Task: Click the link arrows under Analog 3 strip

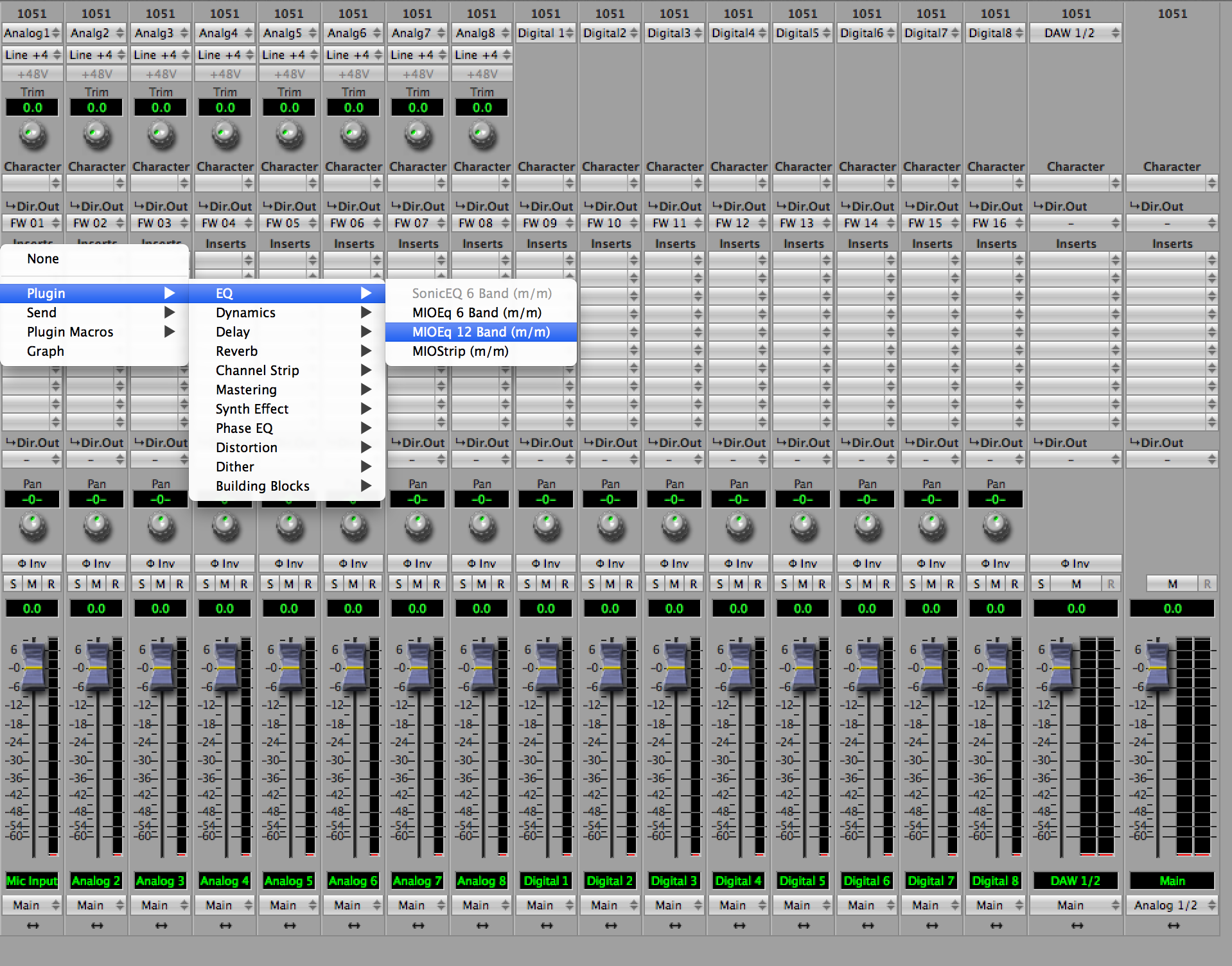Action: point(161,926)
